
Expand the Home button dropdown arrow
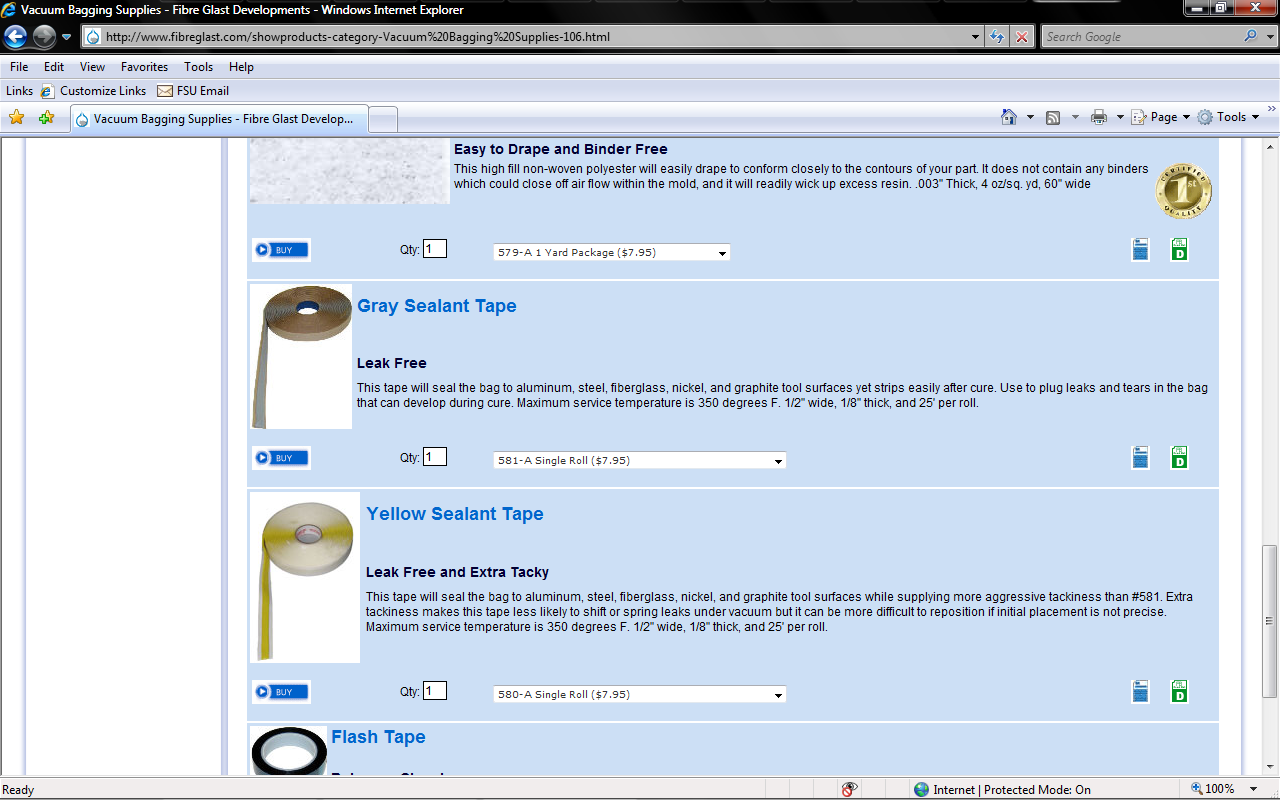(1030, 117)
